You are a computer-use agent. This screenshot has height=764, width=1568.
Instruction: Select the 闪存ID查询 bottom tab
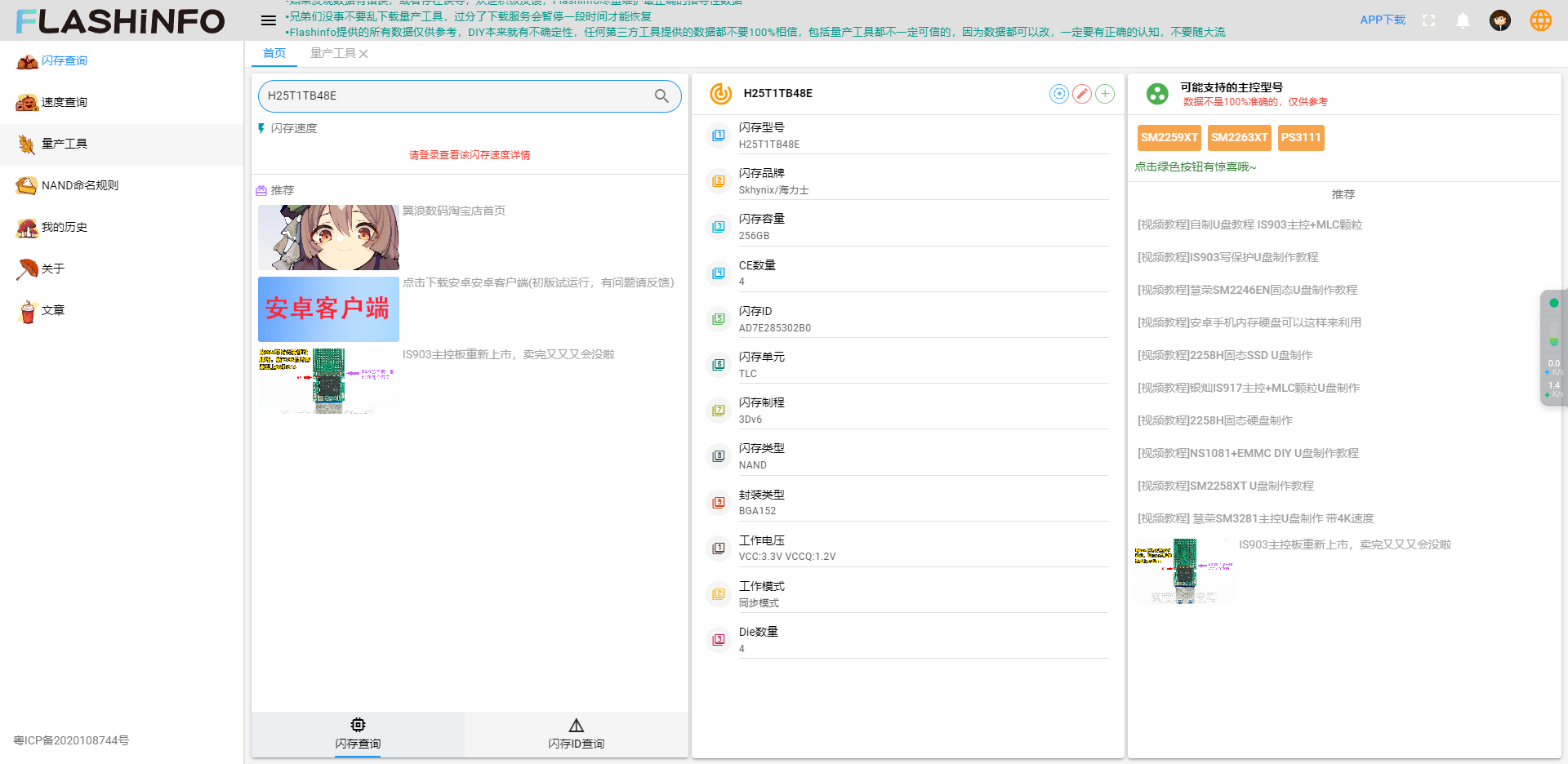pyautogui.click(x=577, y=735)
